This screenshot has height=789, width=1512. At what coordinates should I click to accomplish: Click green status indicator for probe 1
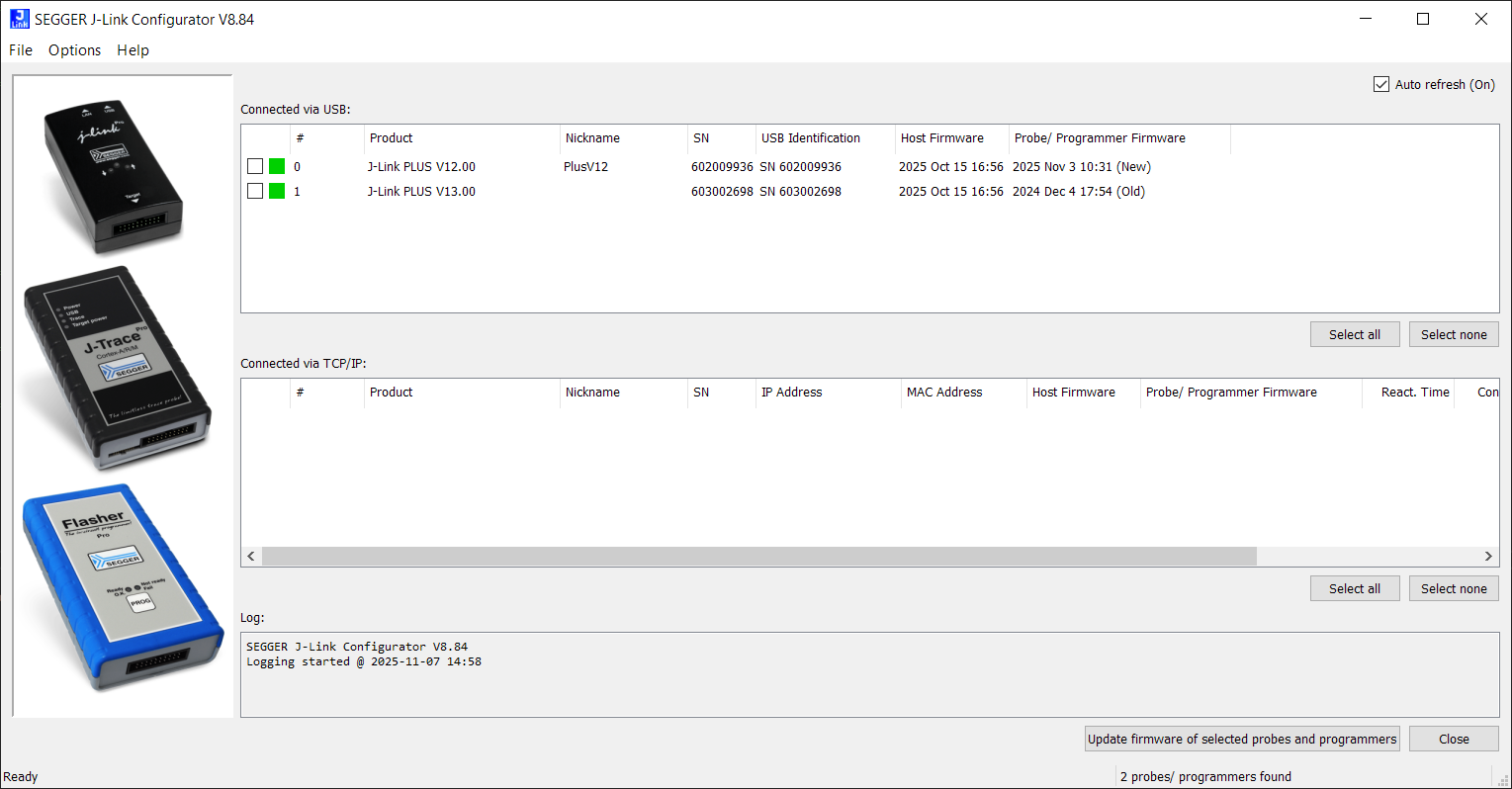click(x=277, y=191)
